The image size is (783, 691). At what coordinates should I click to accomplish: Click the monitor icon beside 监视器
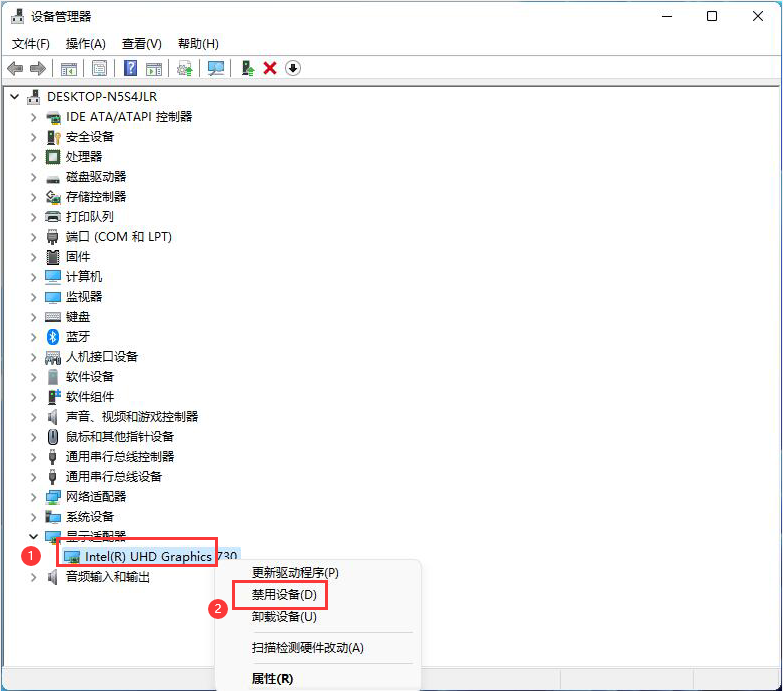click(53, 298)
